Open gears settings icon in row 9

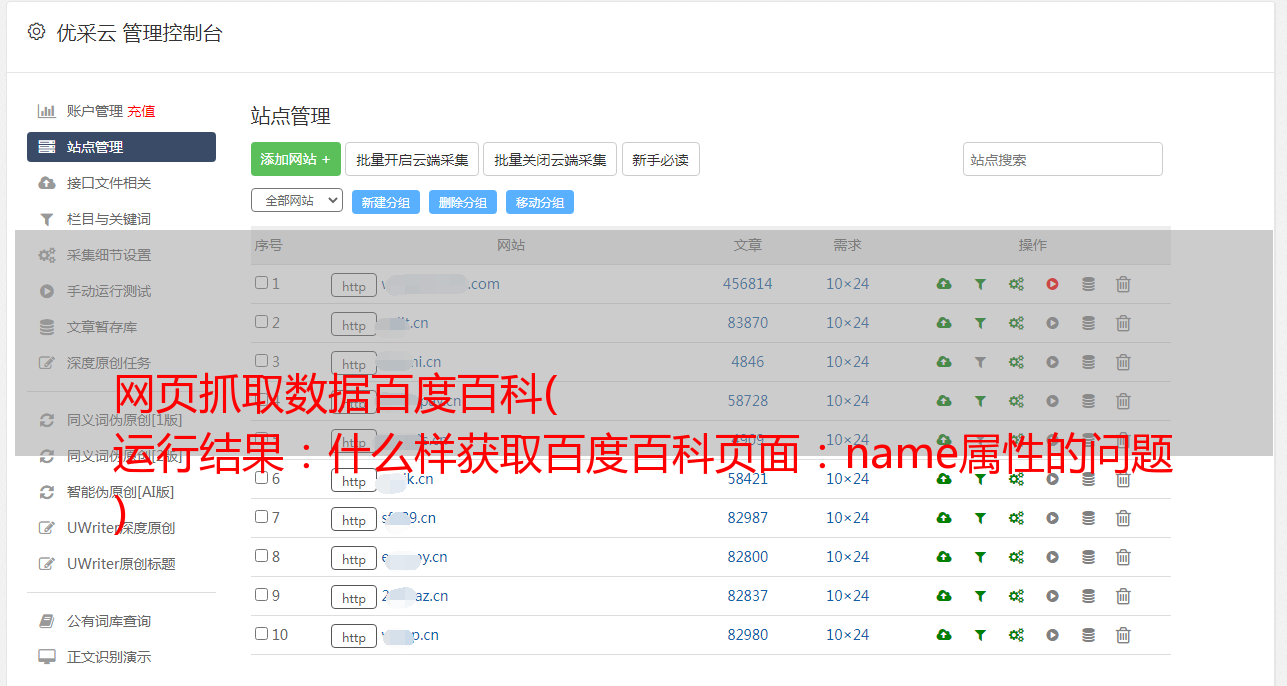pos(1016,596)
